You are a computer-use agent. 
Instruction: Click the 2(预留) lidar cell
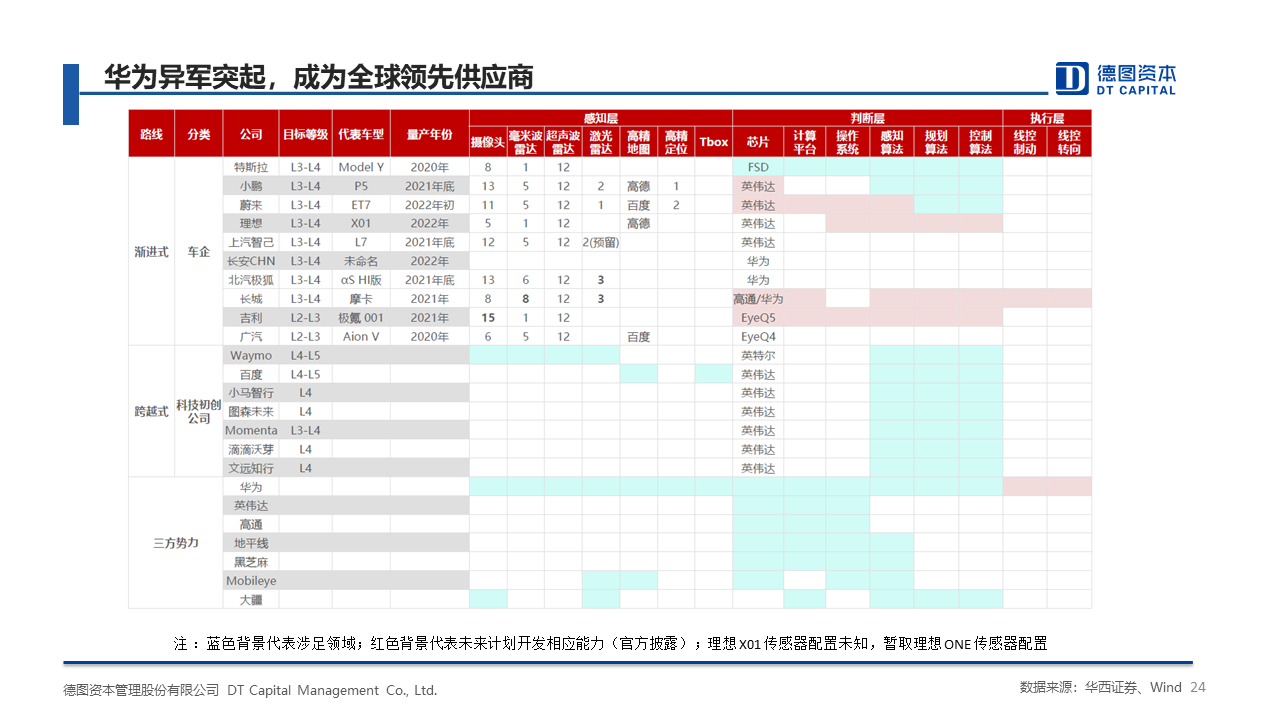601,242
